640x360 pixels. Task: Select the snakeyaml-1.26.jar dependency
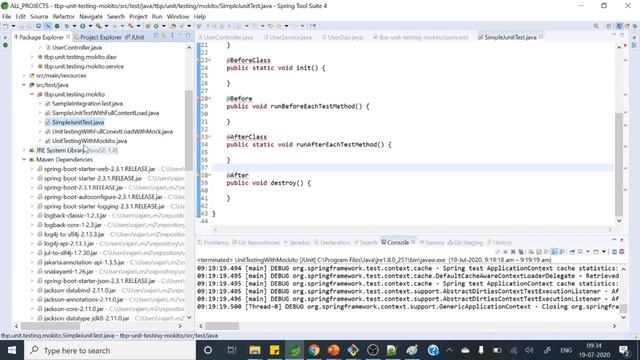coord(69,271)
